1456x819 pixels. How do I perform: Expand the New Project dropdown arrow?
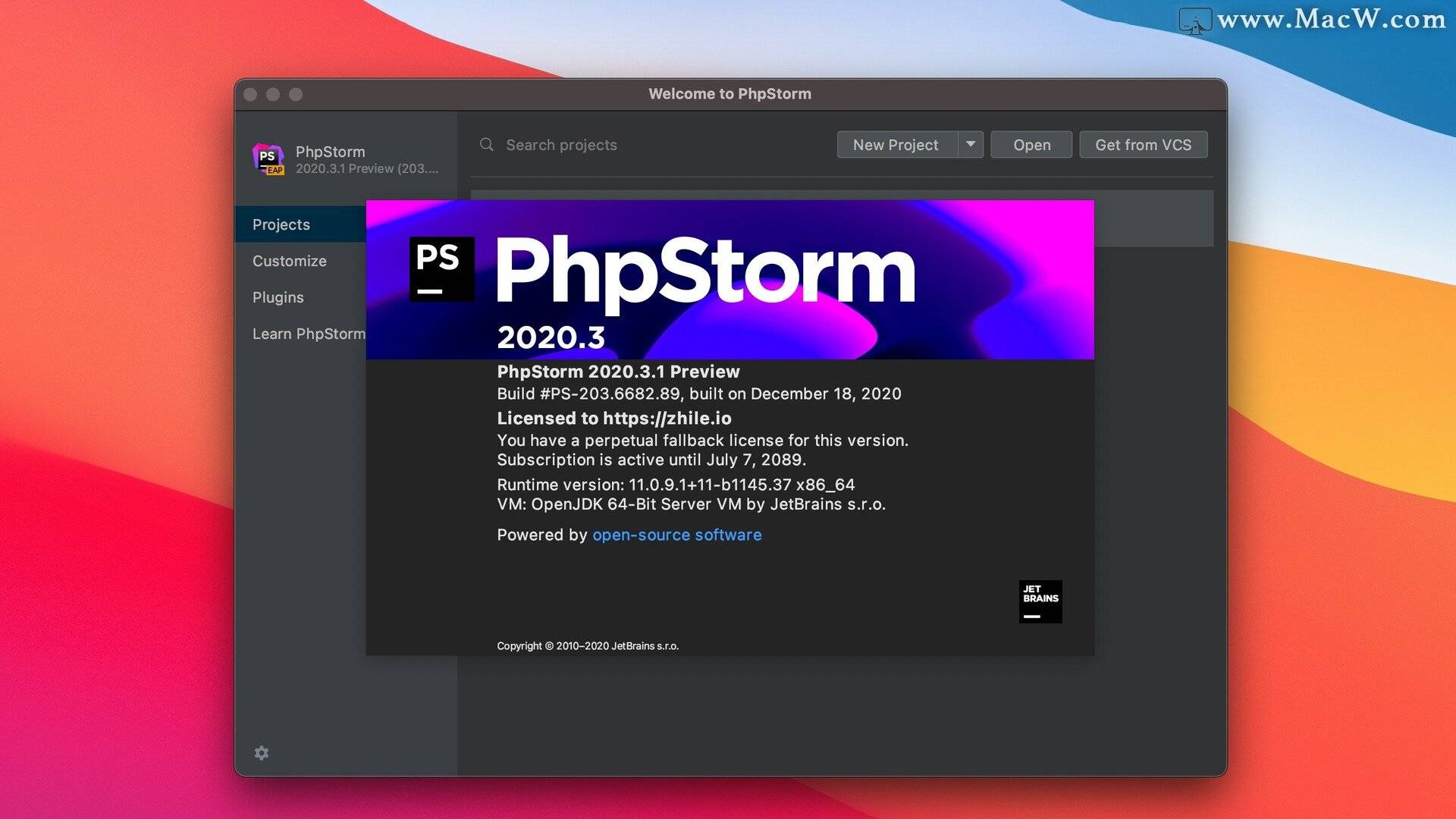tap(971, 144)
